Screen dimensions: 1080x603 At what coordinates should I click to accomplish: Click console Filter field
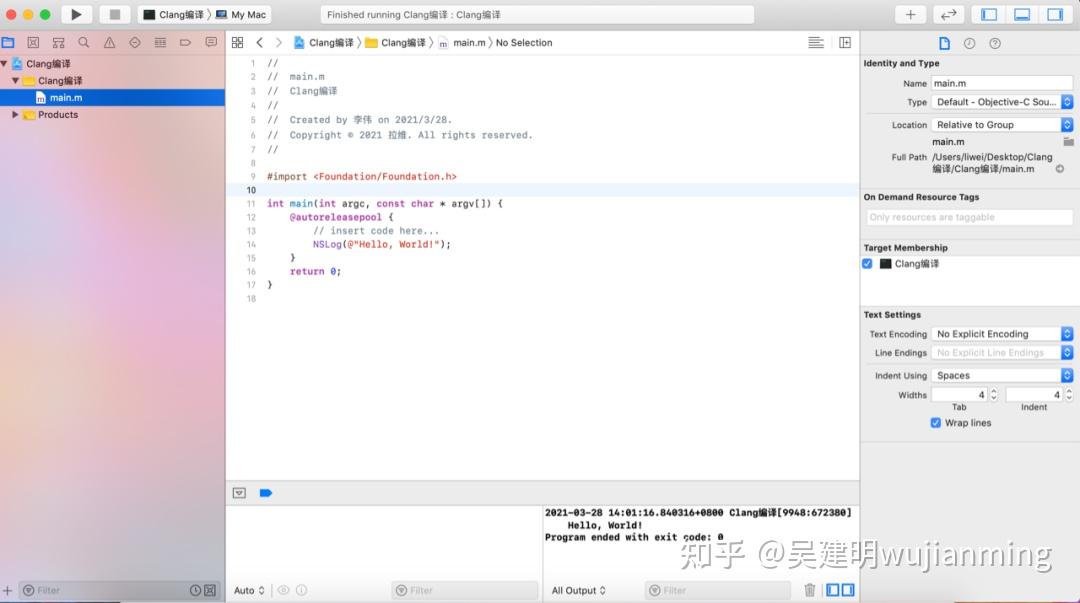click(718, 591)
